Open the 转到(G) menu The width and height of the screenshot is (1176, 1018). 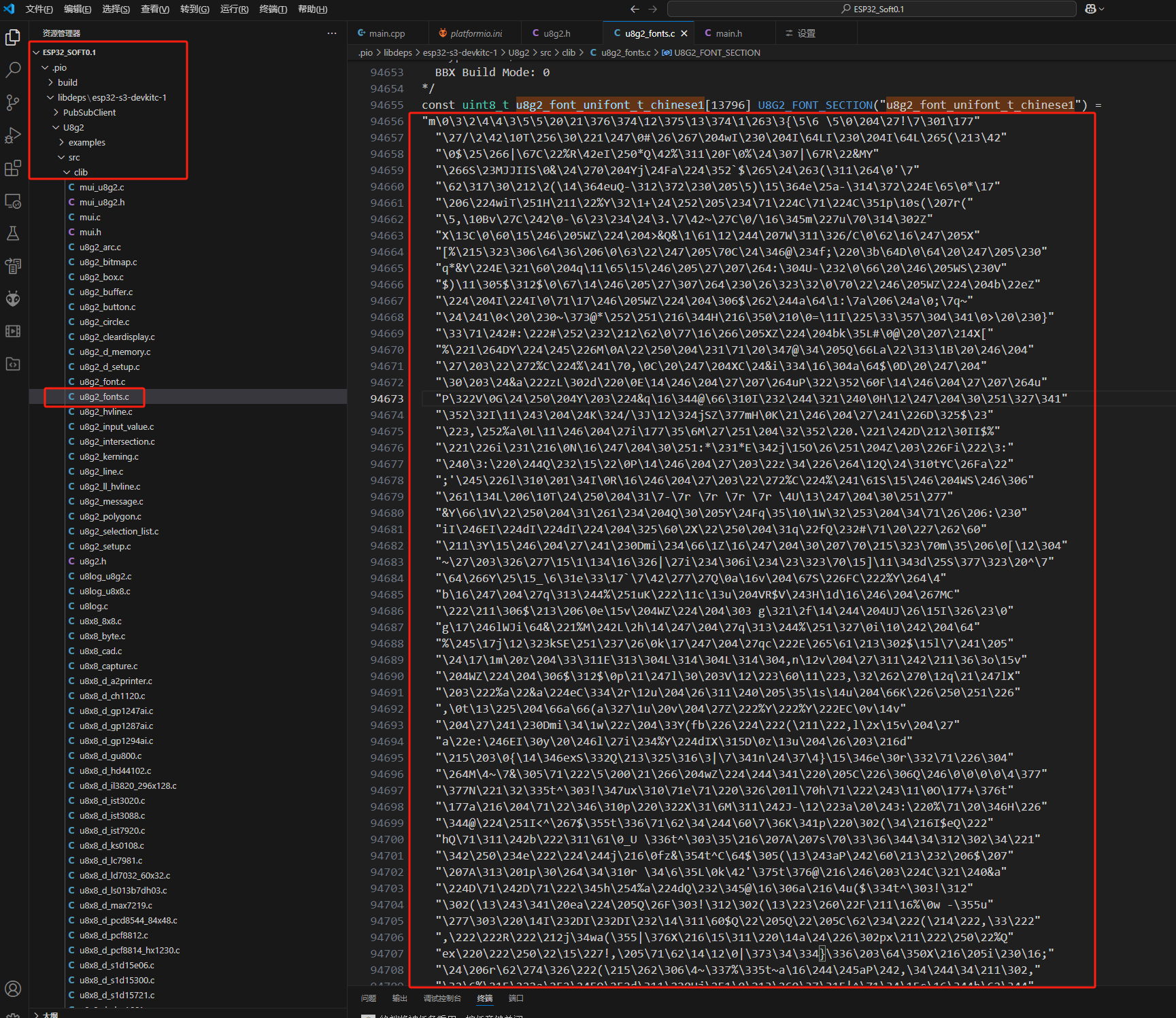point(195,9)
